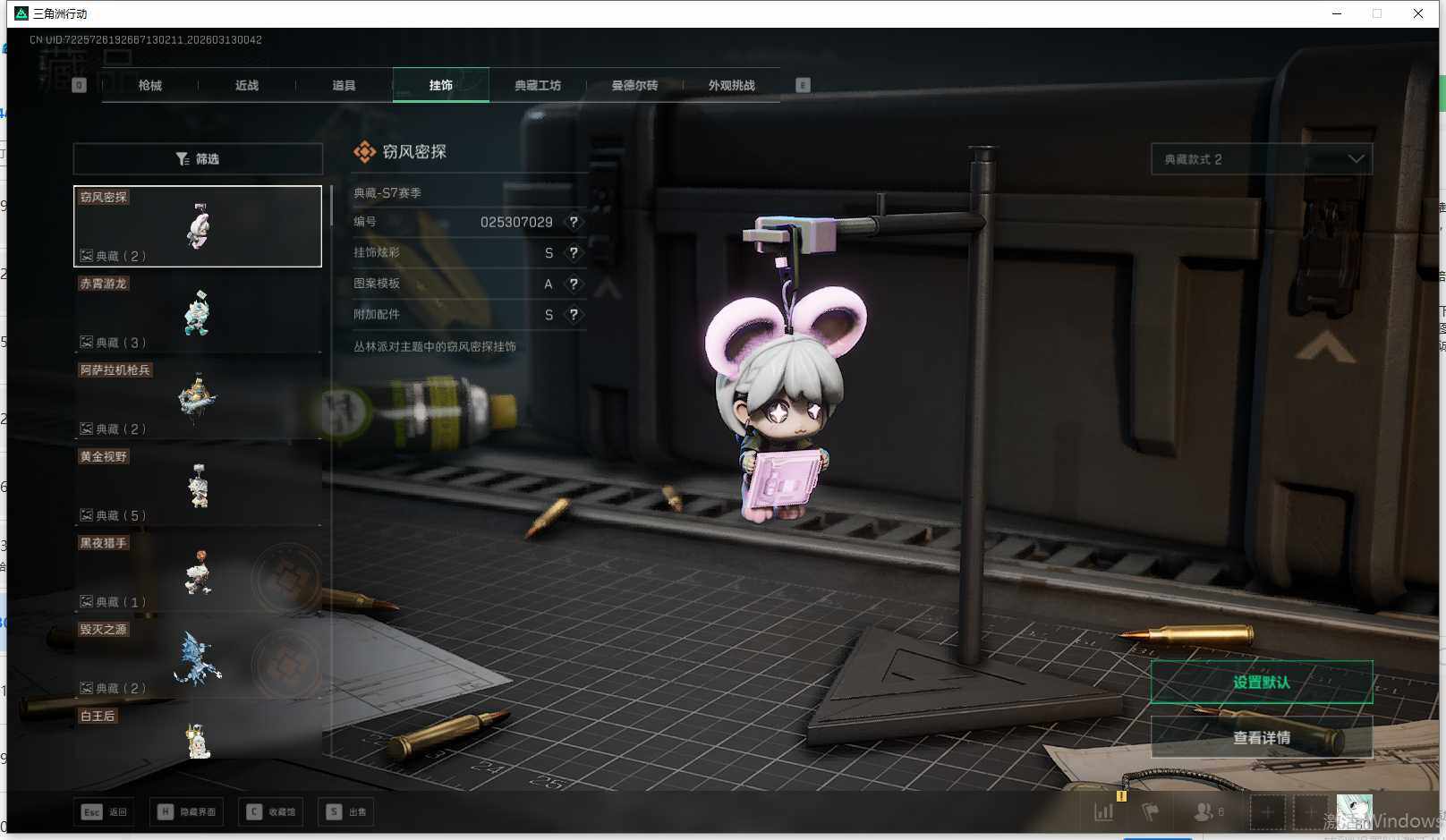Select the 窃风密探 charm card

tap(198, 226)
